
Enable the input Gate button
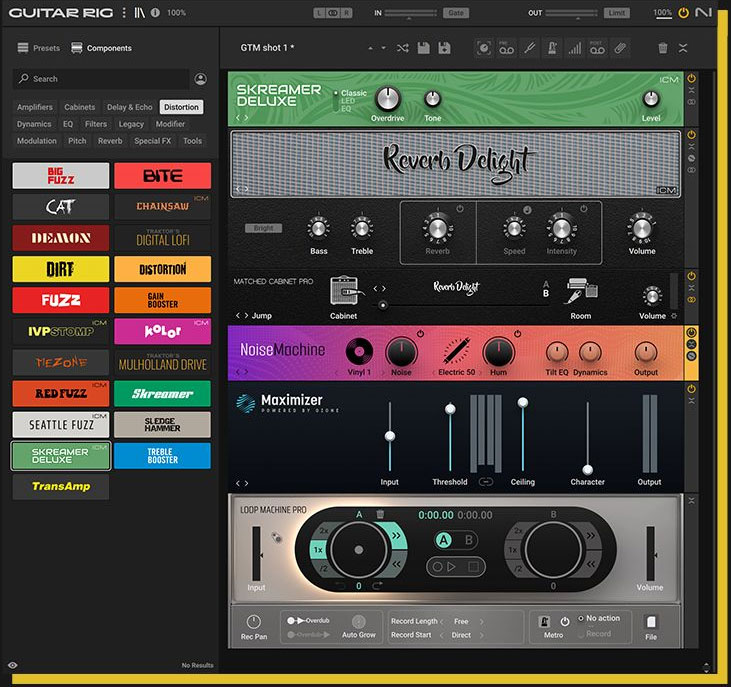(x=455, y=13)
